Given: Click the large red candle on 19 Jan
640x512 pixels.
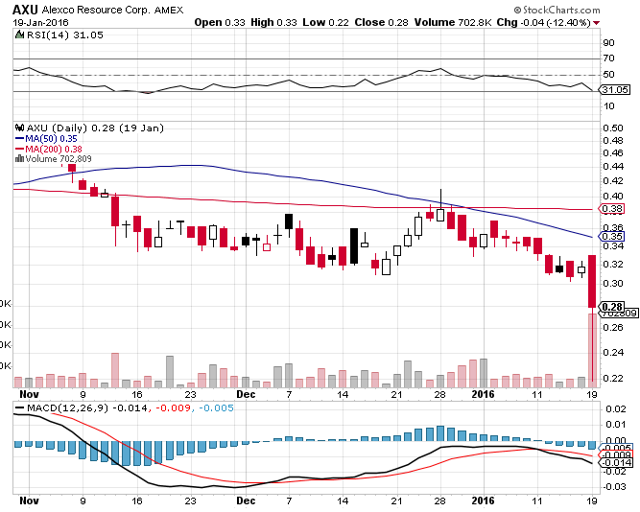Looking at the screenshot, I should [x=592, y=281].
